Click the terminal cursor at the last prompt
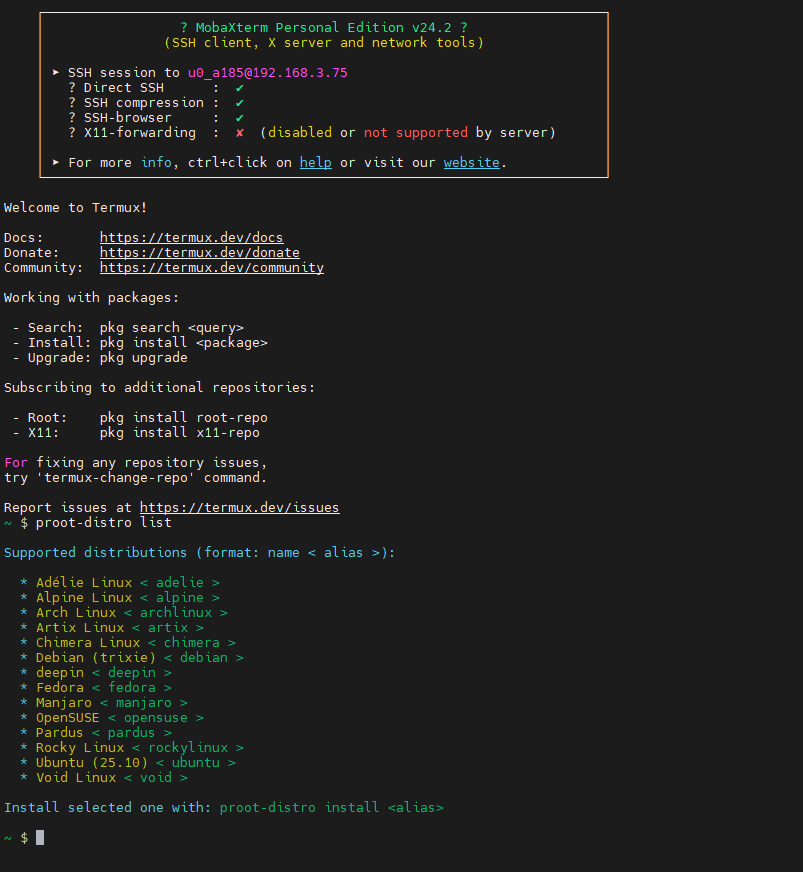This screenshot has height=872, width=803. 40,838
